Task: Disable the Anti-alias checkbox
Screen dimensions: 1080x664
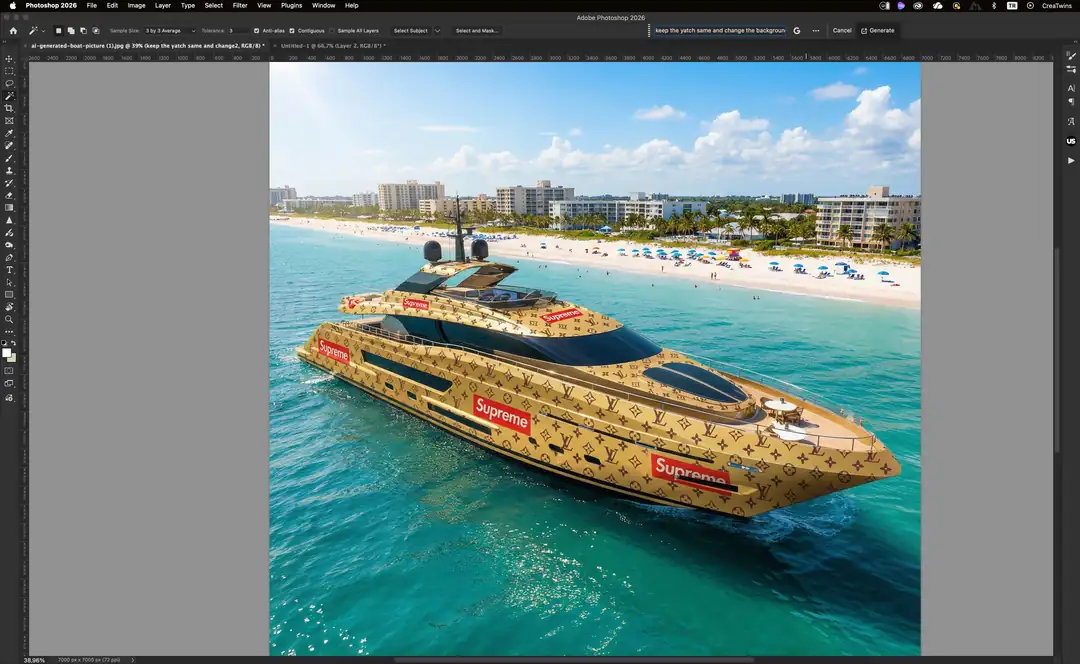Action: tap(256, 30)
